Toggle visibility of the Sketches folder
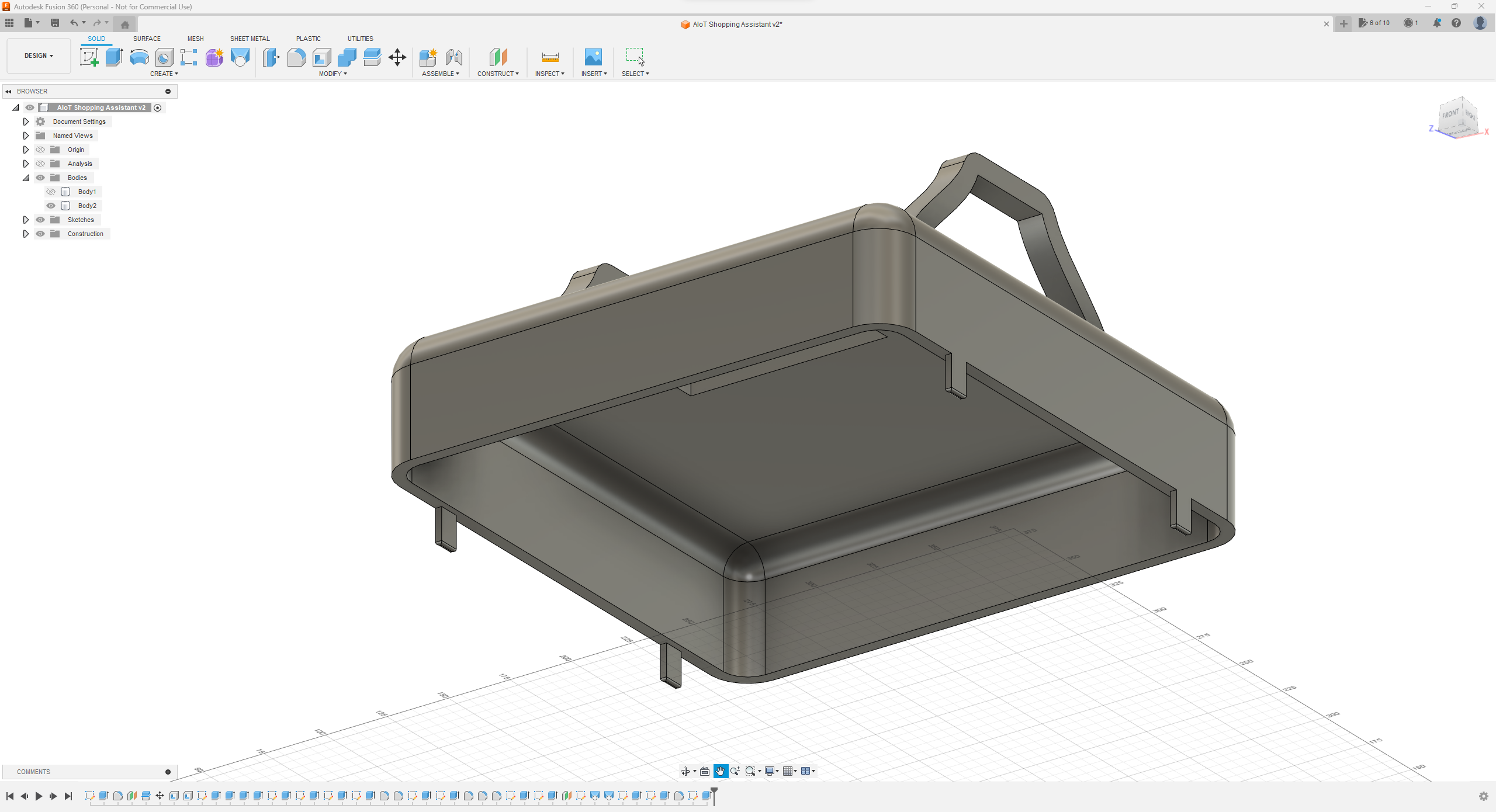Screen dimensions: 1496x812 pyautogui.click(x=40, y=220)
